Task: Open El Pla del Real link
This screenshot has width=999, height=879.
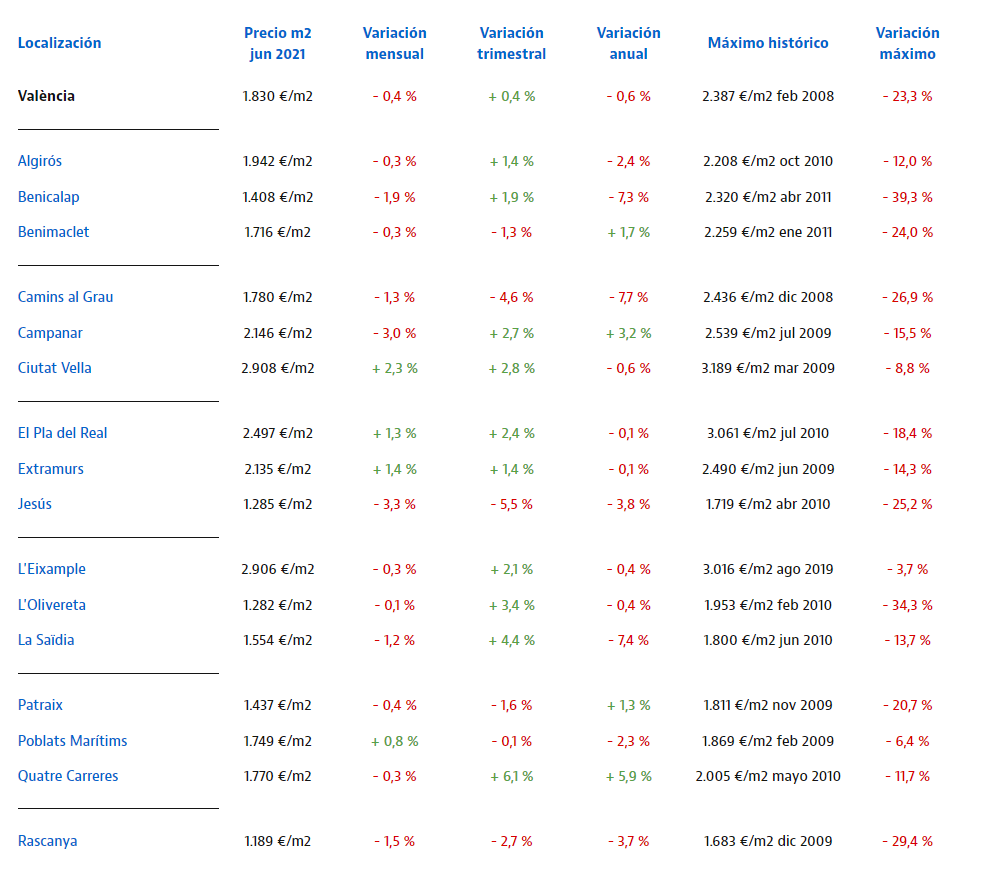Action: point(62,433)
